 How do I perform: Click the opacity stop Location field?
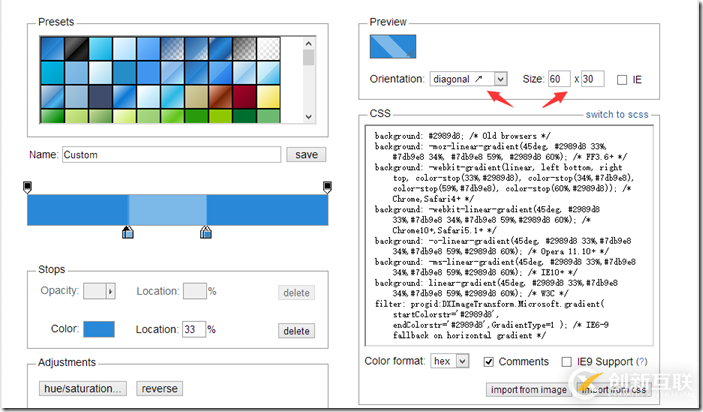click(195, 291)
